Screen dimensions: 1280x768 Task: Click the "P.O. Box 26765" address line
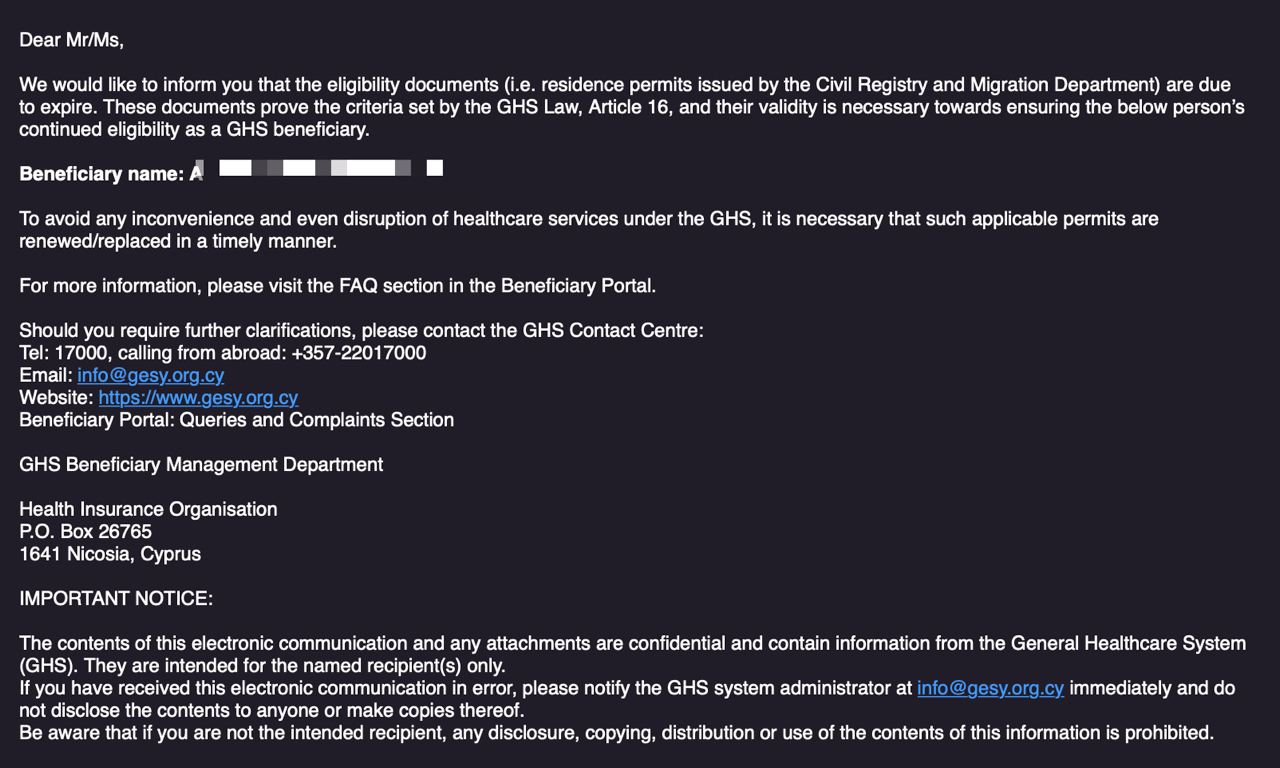[85, 531]
